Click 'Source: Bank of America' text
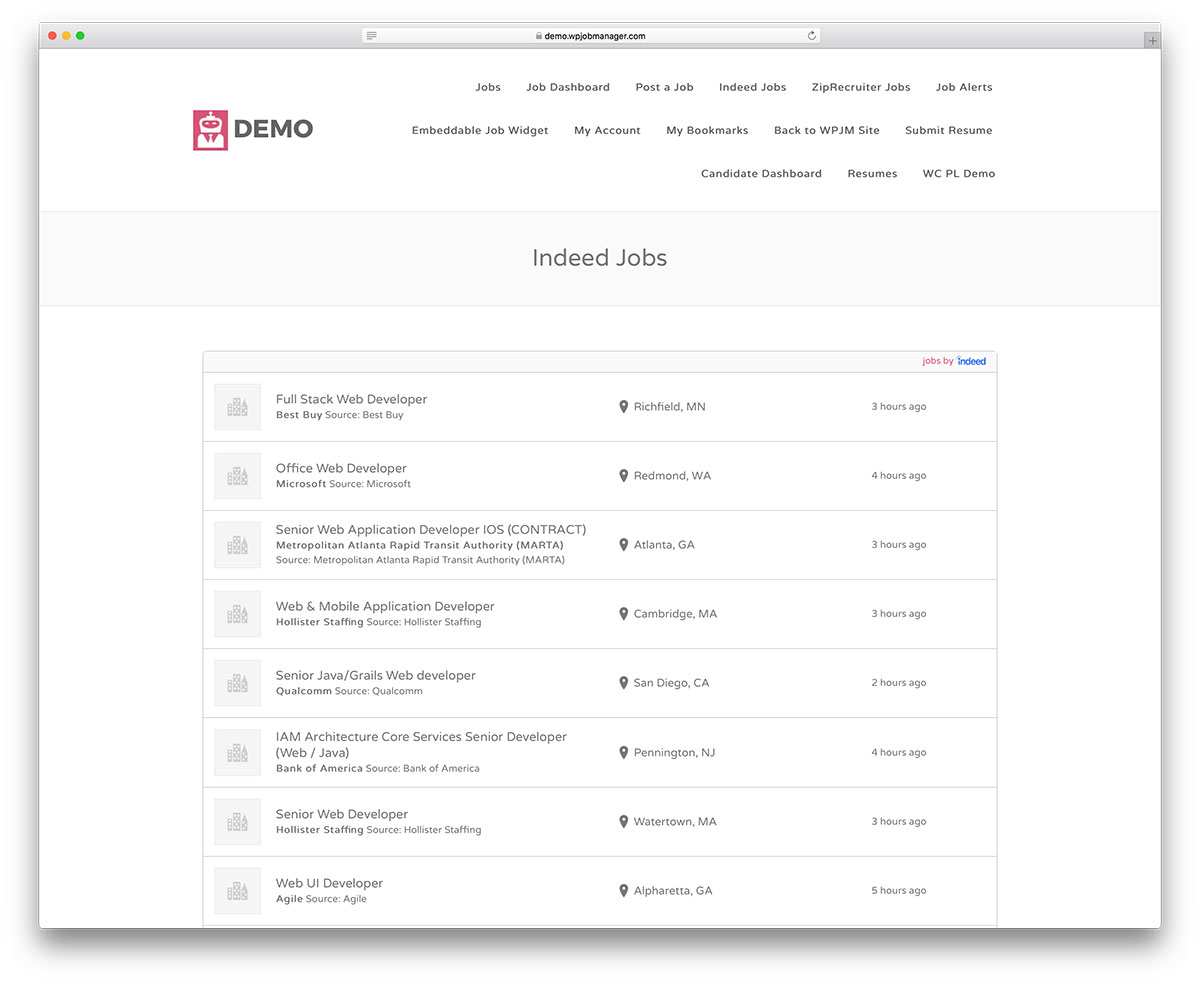 (x=423, y=769)
